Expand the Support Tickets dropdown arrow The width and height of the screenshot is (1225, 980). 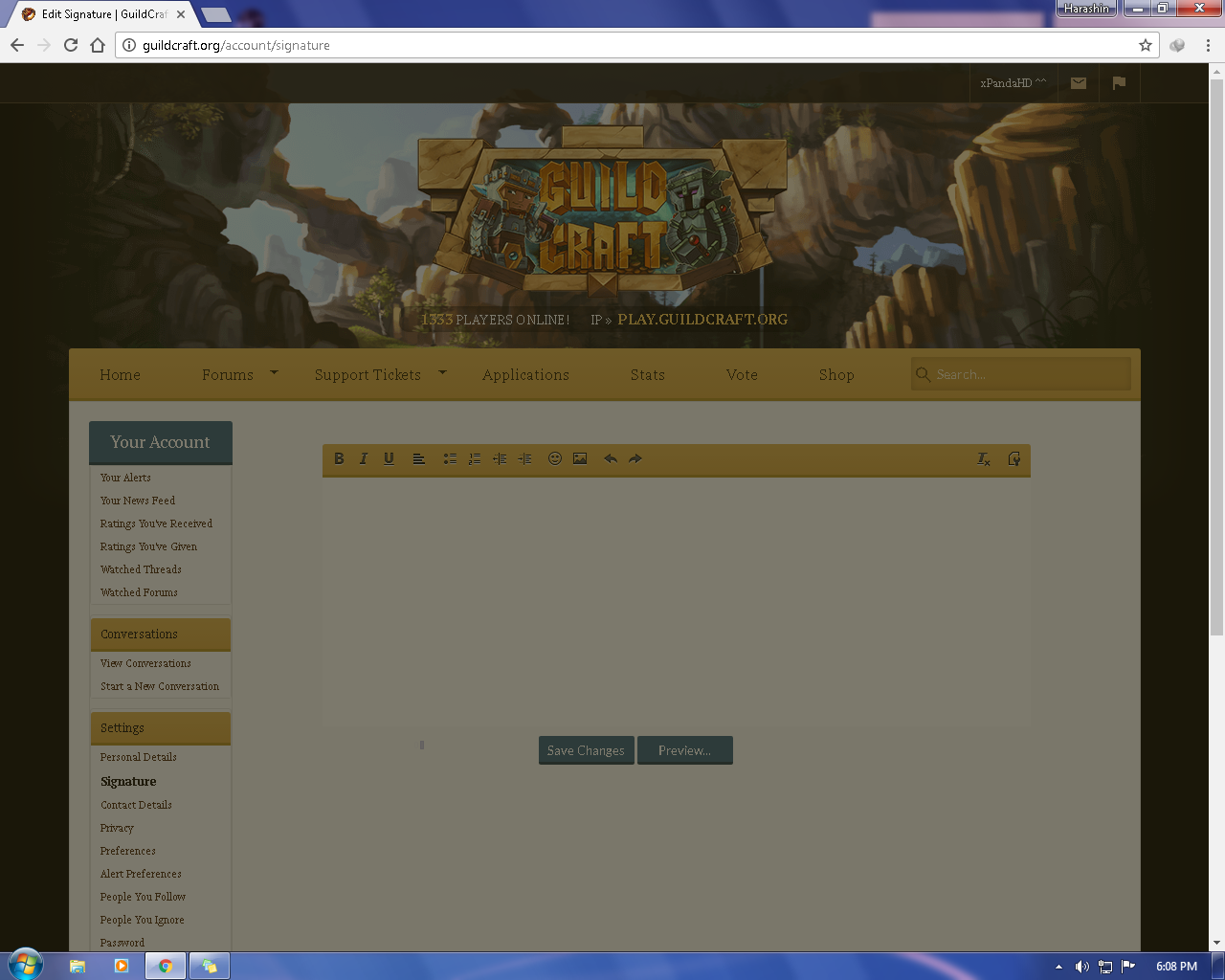point(442,372)
